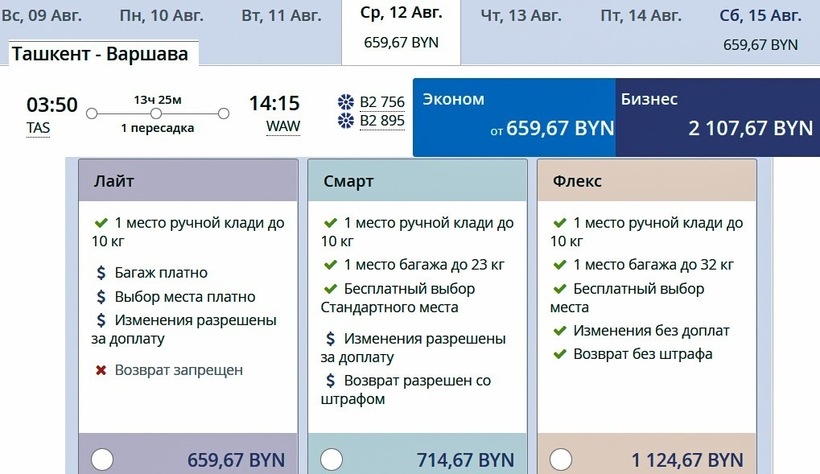The width and height of the screenshot is (820, 474).
Task: Click the snowflake icon beside flight B2 895
Action: pos(346,121)
